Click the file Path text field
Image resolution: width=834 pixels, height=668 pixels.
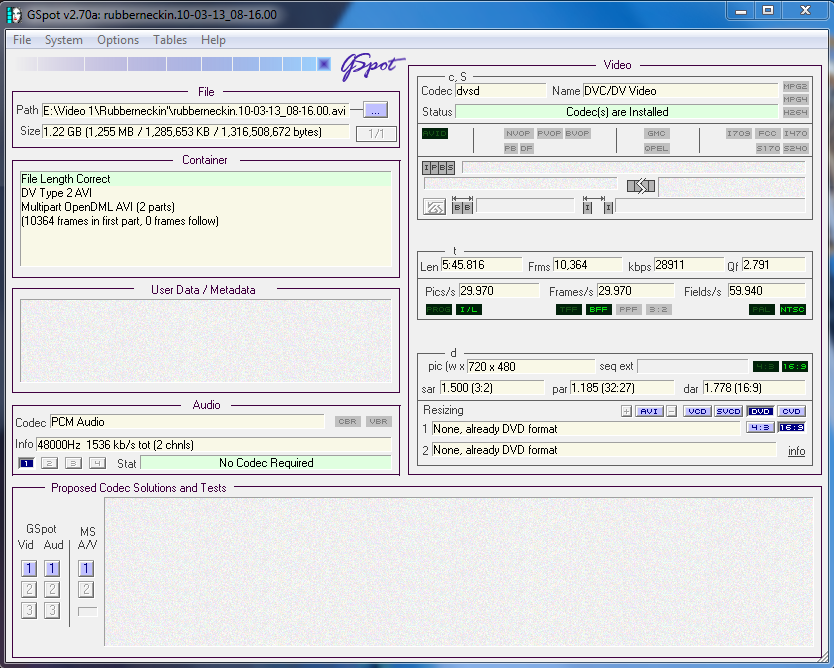195,110
